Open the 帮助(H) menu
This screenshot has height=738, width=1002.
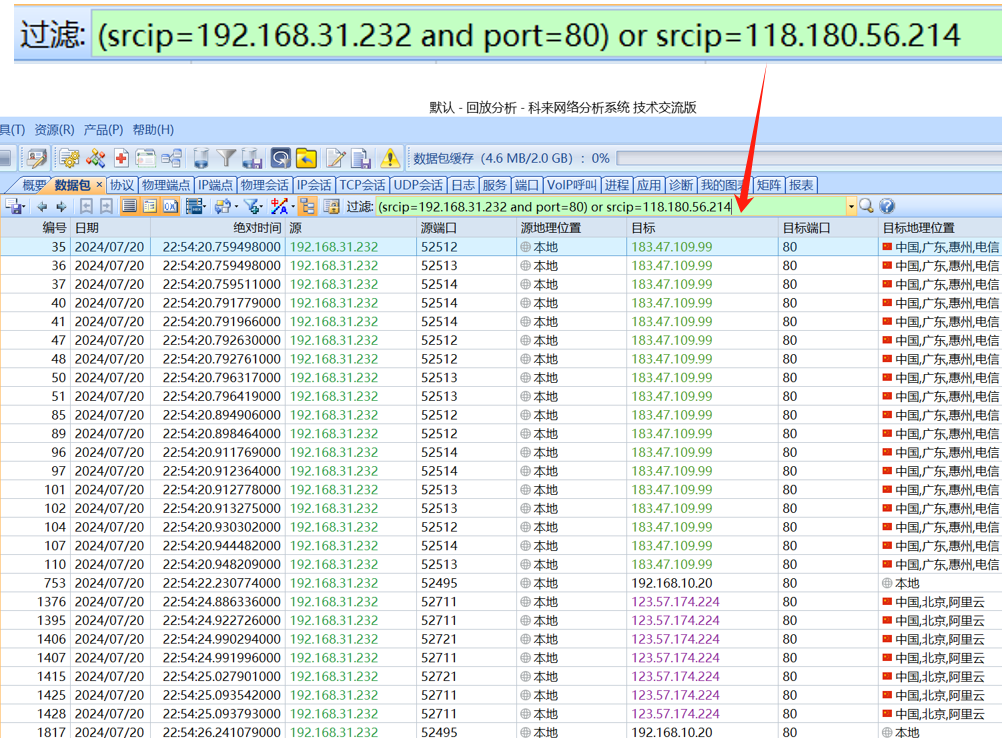152,130
